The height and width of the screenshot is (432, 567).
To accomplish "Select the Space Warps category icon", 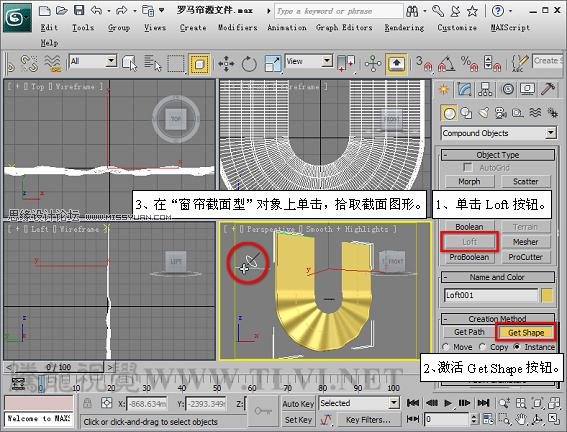I will 536,113.
